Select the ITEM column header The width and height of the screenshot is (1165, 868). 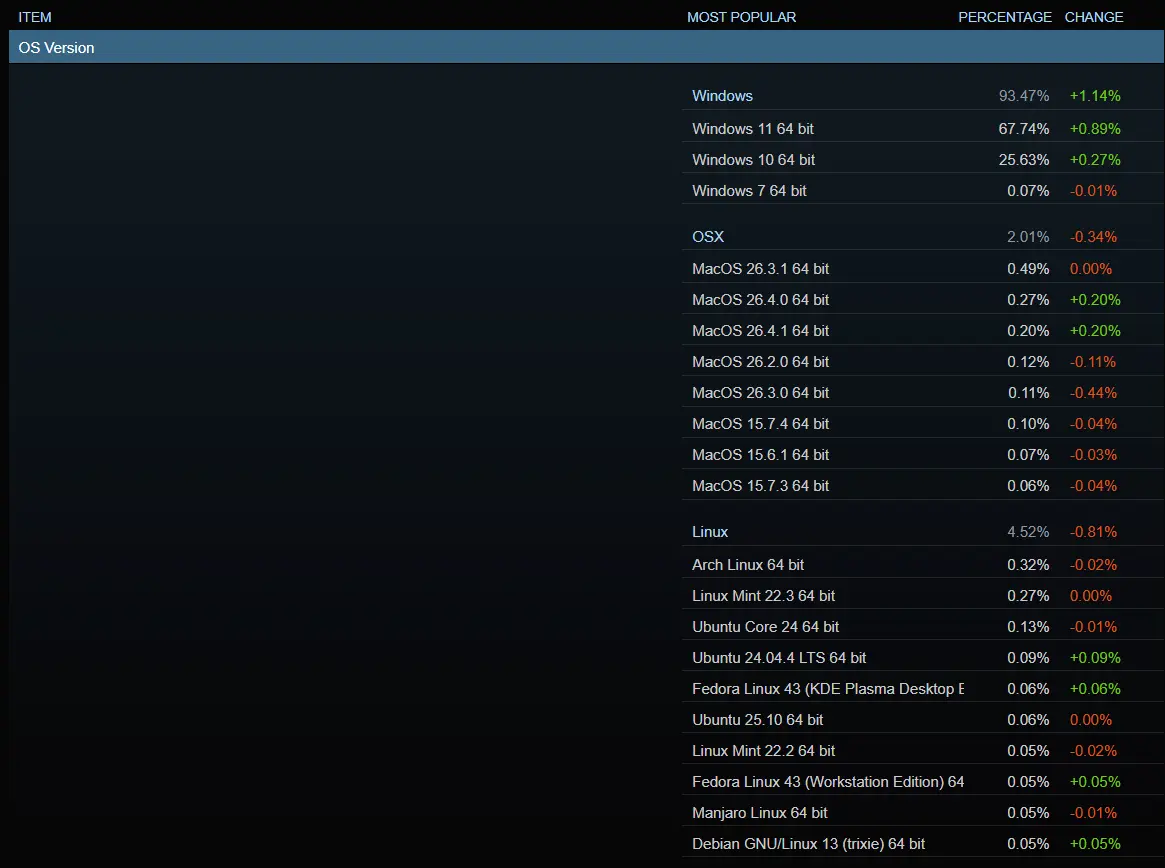(35, 17)
